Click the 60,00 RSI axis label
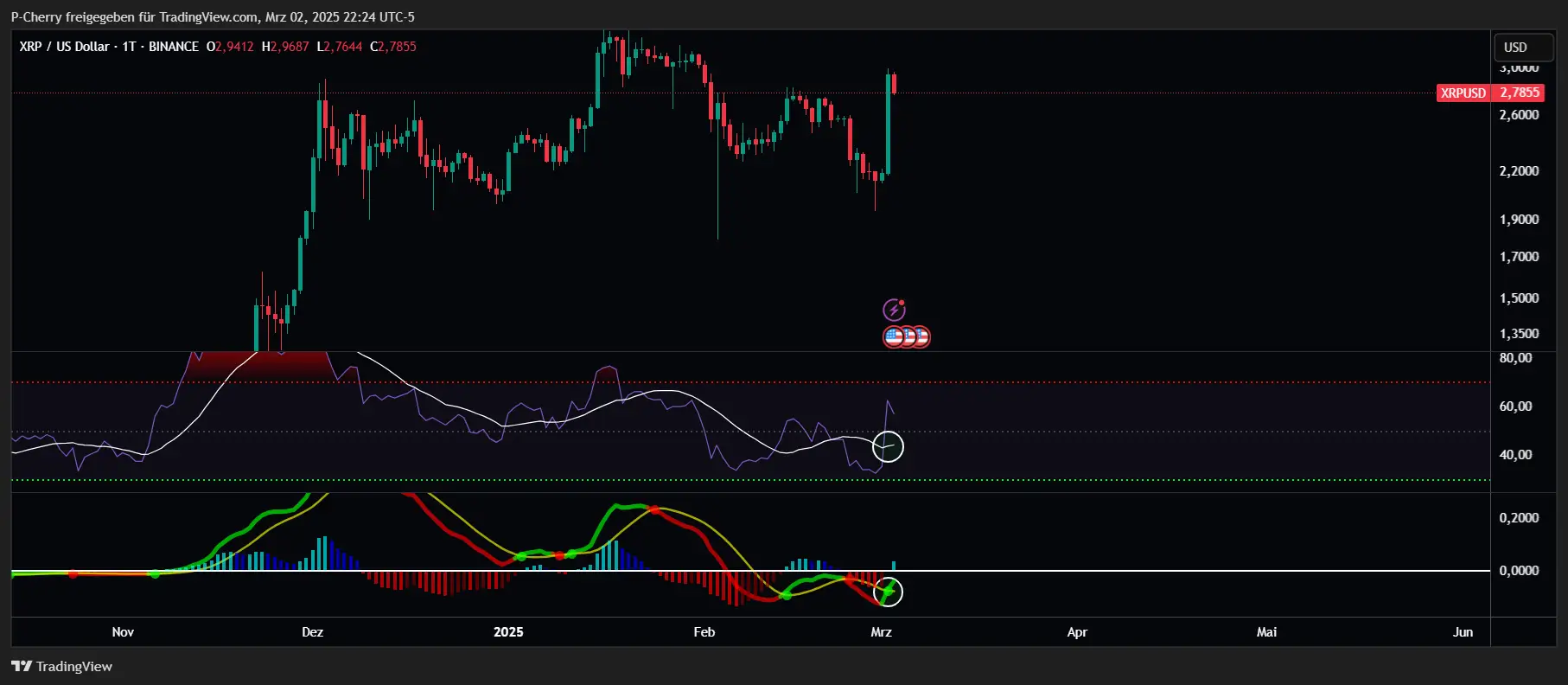The height and width of the screenshot is (685, 1568). click(1515, 407)
